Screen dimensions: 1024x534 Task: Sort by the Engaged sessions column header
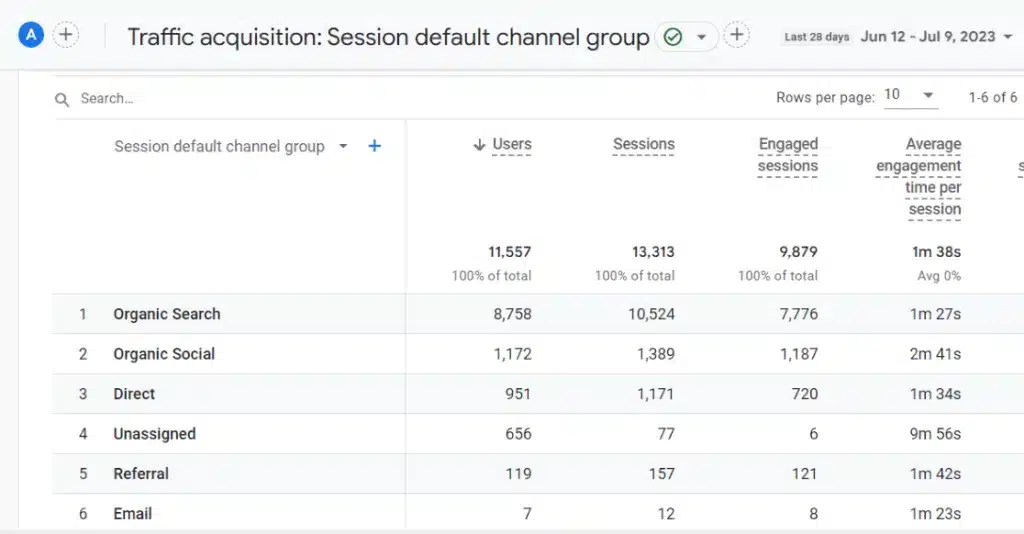point(788,155)
